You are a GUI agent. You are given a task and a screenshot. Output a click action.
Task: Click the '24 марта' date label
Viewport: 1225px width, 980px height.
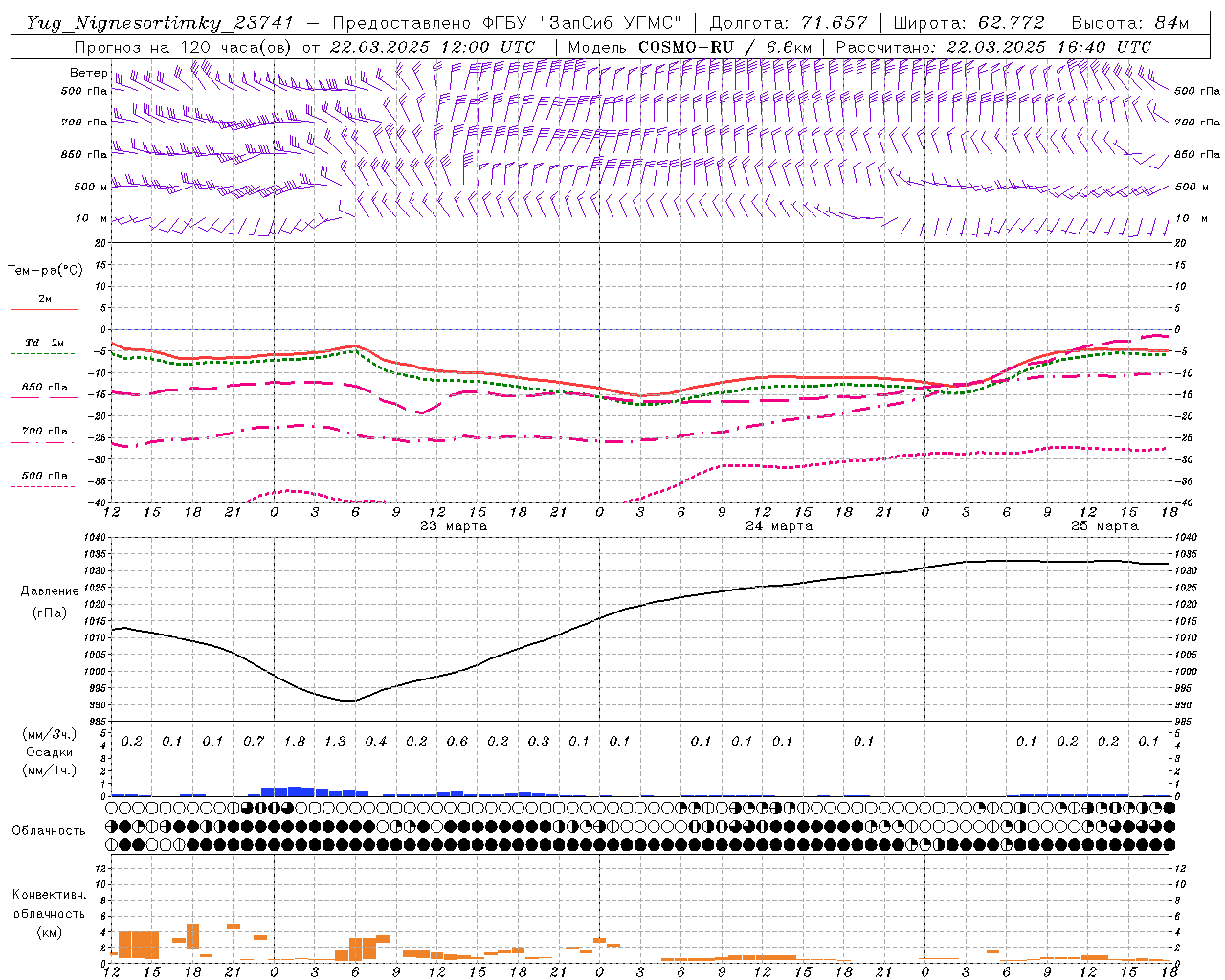pyautogui.click(x=779, y=526)
